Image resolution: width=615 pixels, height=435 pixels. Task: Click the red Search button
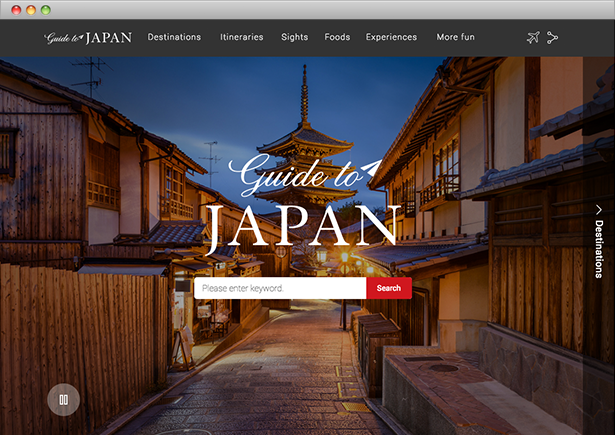(389, 288)
